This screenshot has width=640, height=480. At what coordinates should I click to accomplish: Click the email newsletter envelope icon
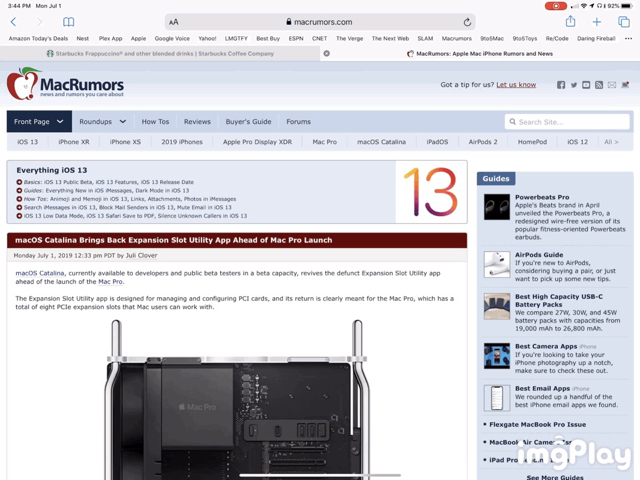(x=611, y=84)
